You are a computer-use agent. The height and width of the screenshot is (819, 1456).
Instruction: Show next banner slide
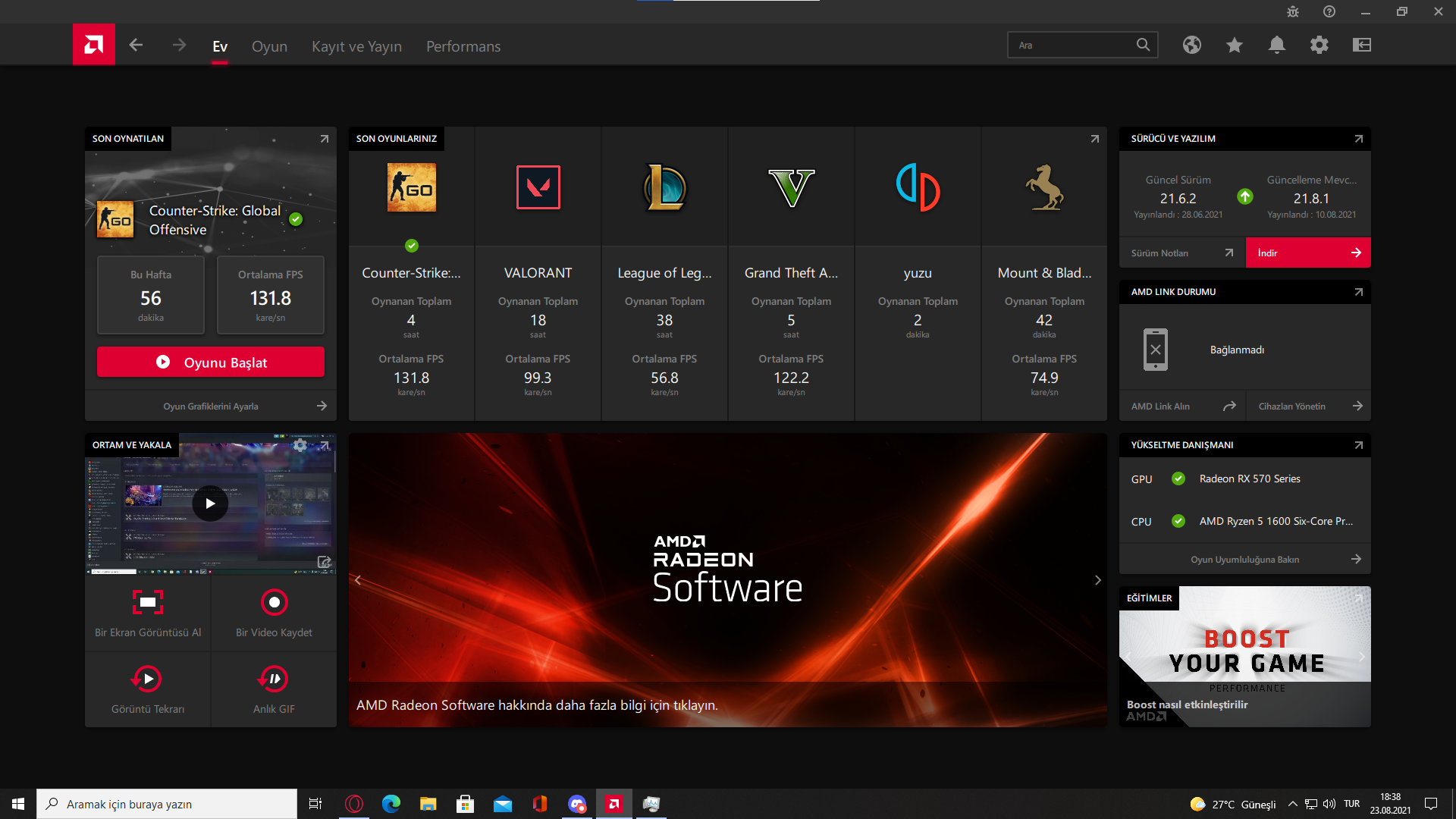(x=1098, y=580)
